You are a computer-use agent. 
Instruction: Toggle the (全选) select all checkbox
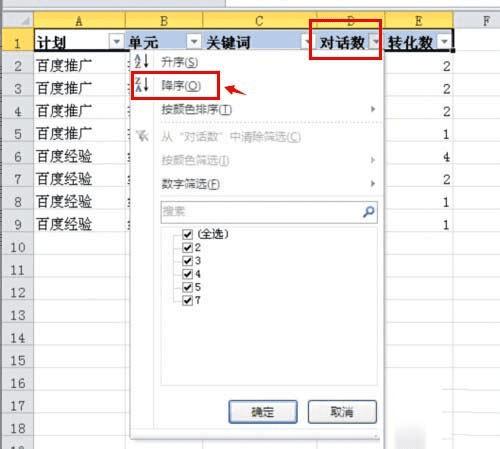tap(187, 234)
